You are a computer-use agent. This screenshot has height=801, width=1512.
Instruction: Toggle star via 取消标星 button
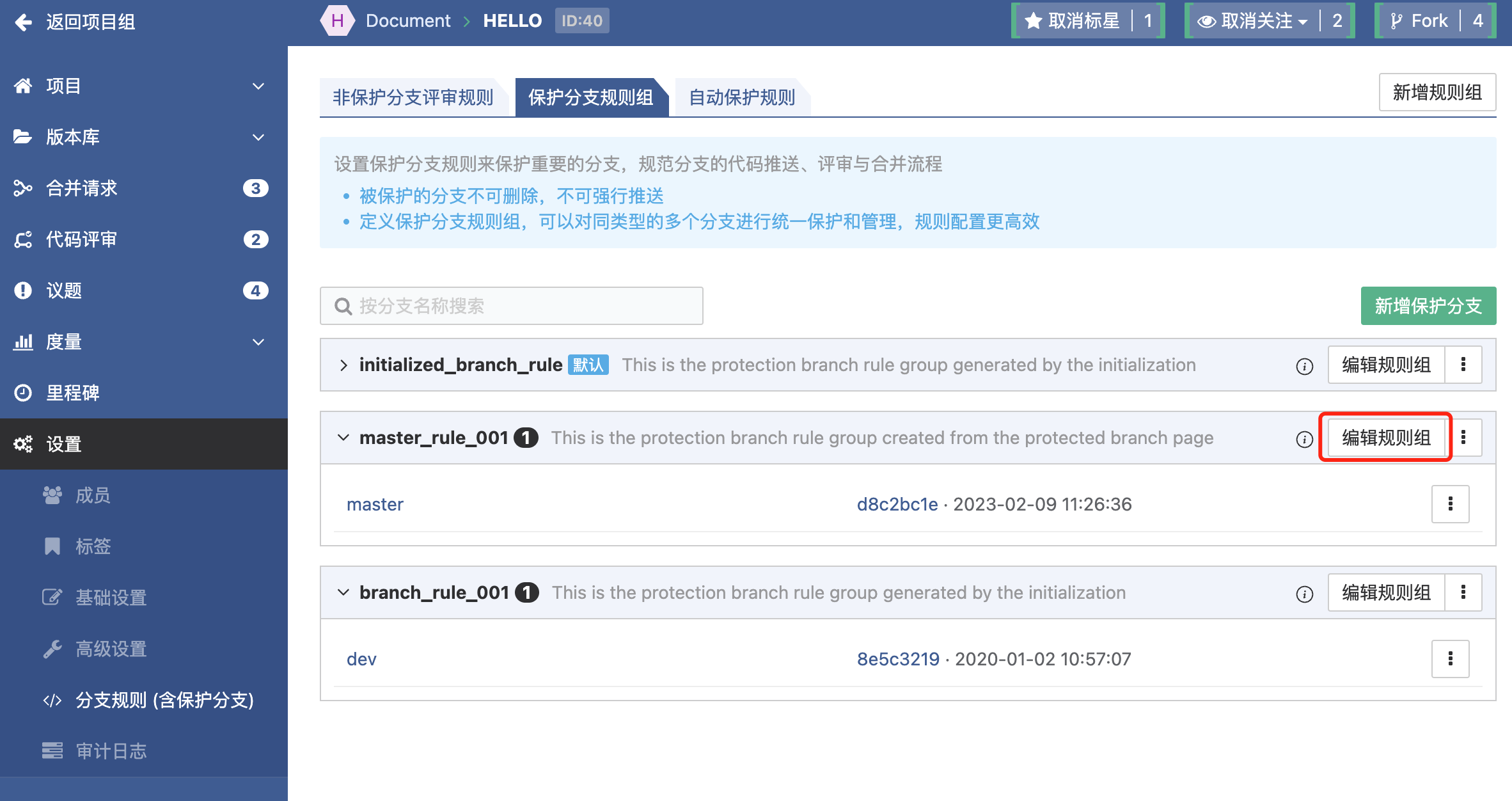(1073, 21)
